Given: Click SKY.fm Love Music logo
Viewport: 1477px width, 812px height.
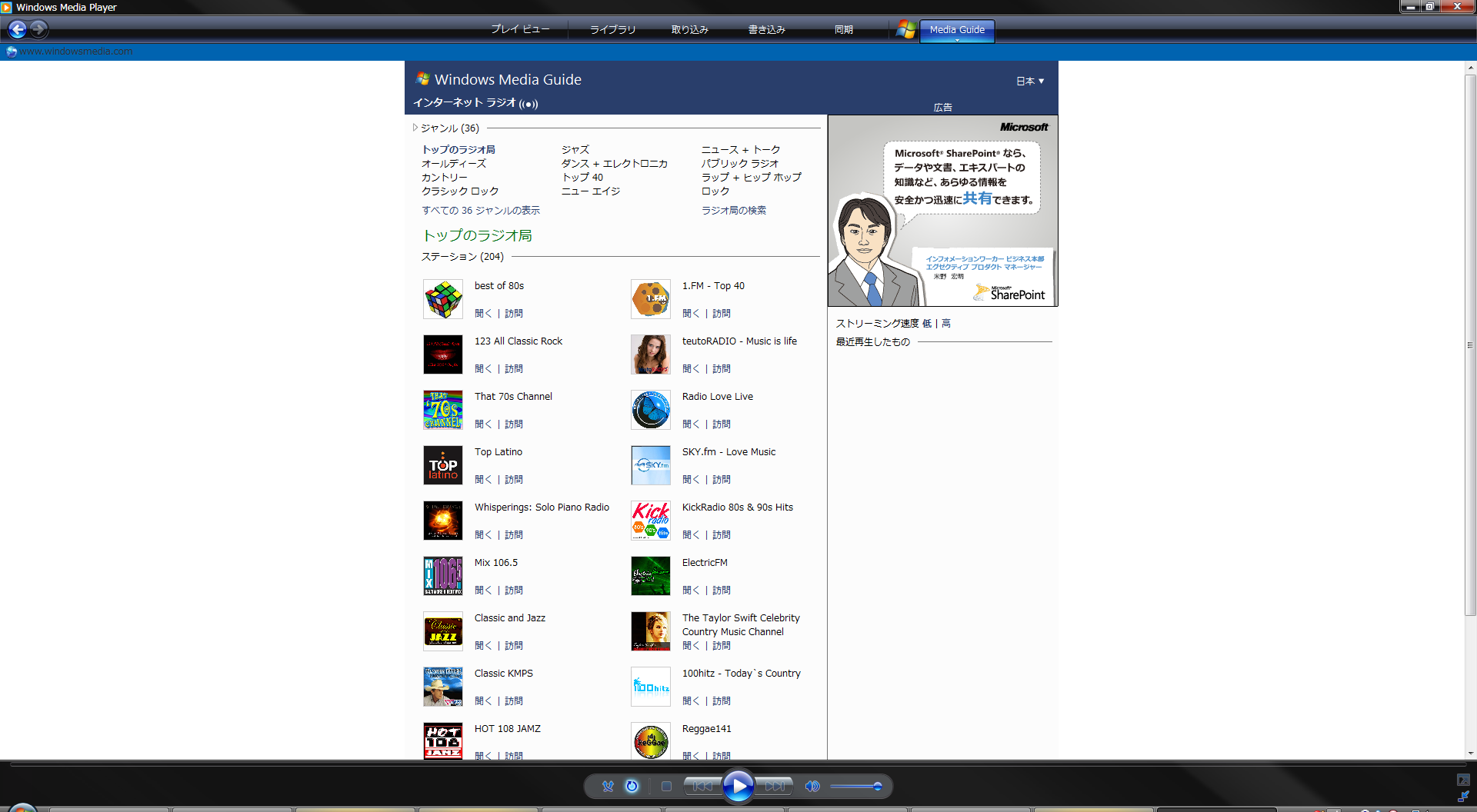Looking at the screenshot, I should point(651,465).
